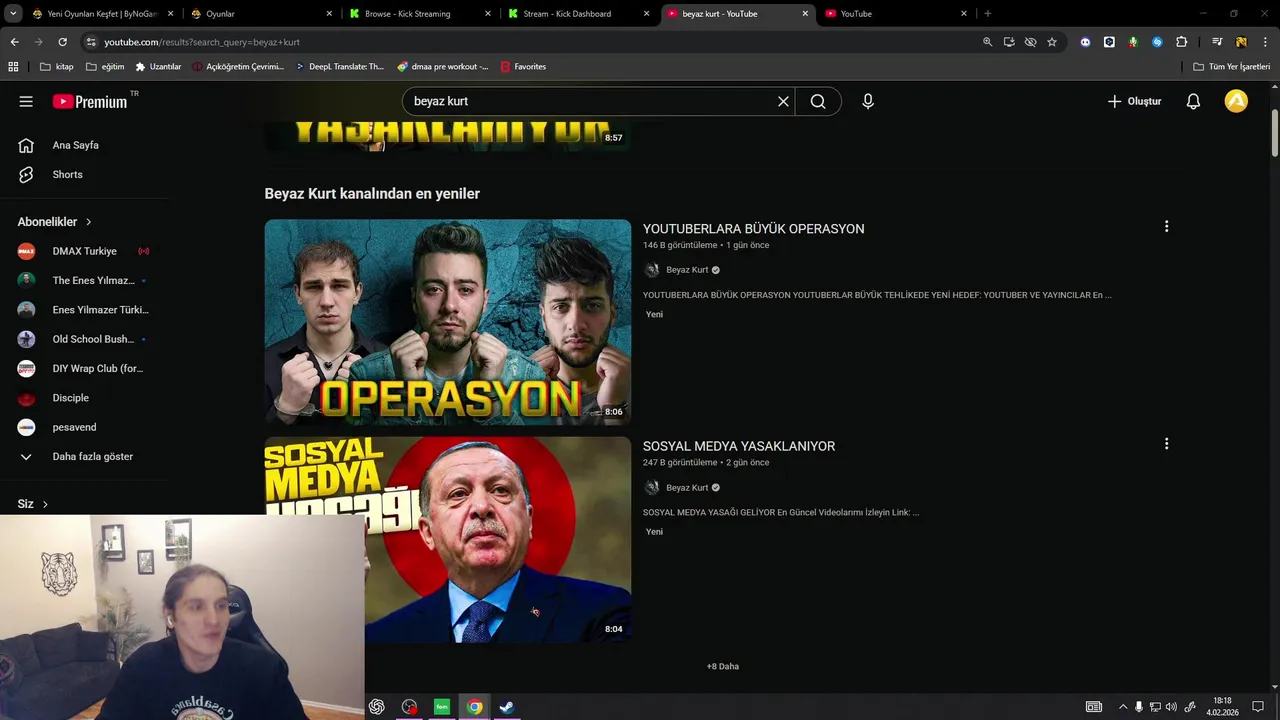Expand the Abonelikler section chevron
The image size is (1280, 720).
coord(88,222)
